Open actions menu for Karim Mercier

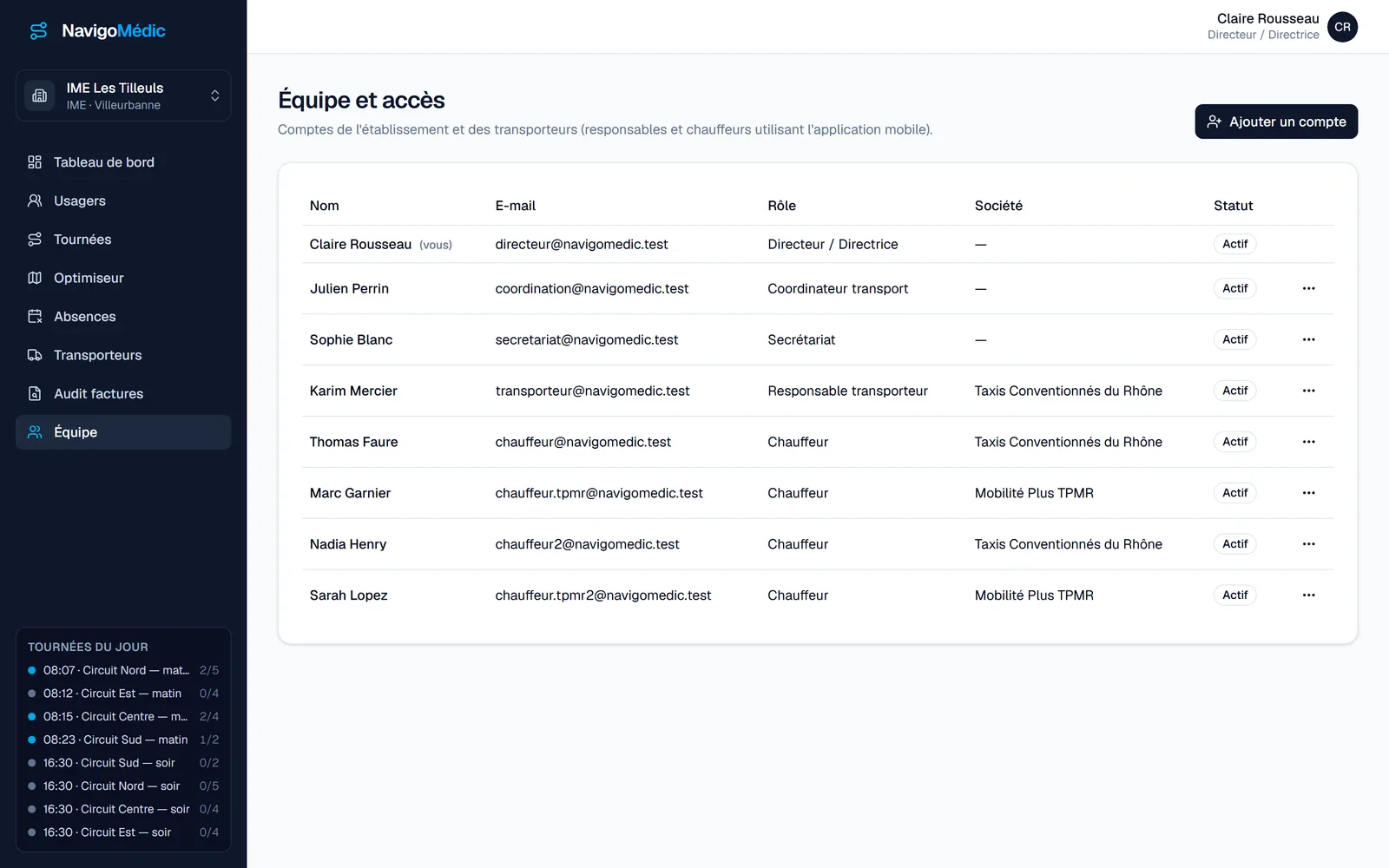coord(1308,391)
